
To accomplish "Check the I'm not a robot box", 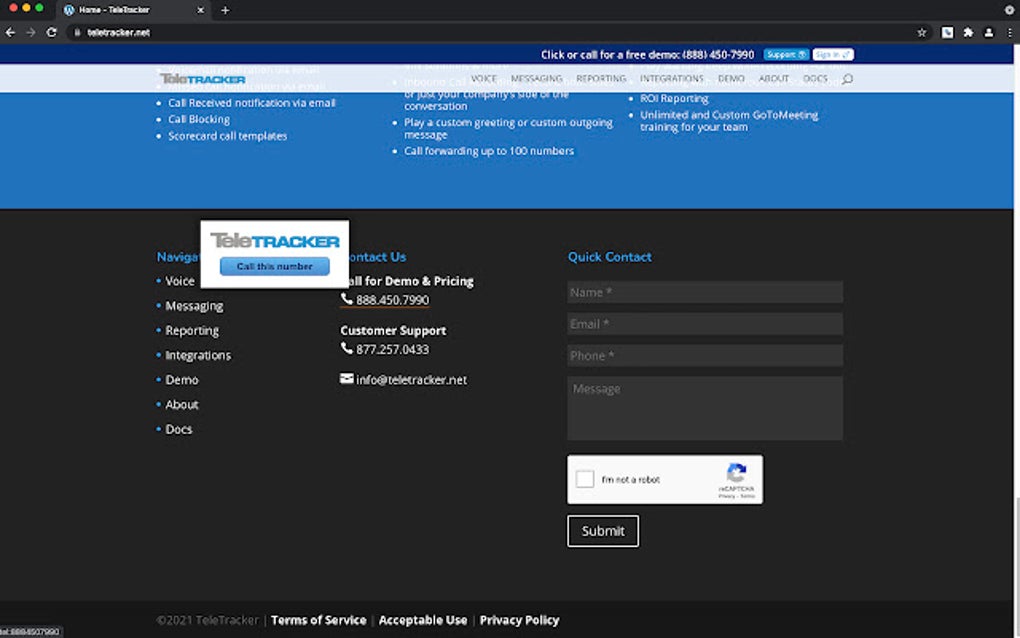I will (x=585, y=479).
